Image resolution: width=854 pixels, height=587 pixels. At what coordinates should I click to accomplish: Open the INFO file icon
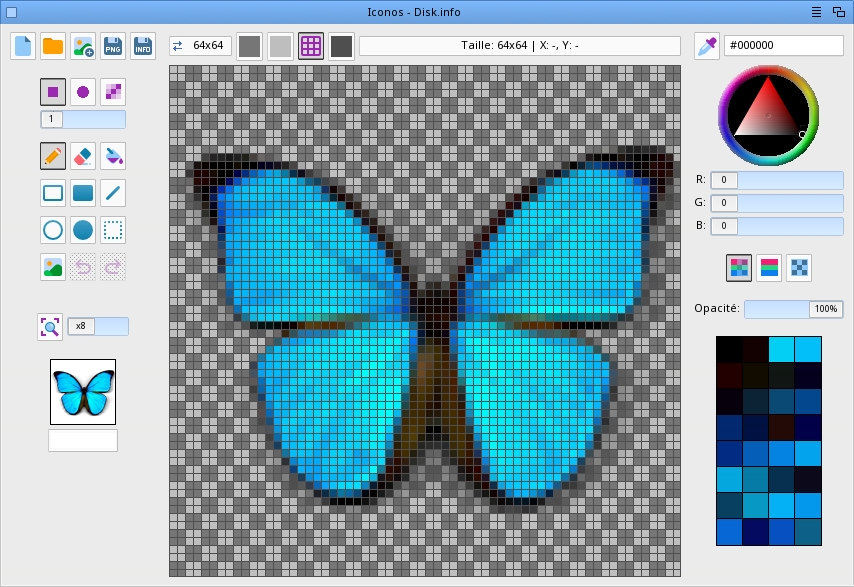[x=143, y=46]
